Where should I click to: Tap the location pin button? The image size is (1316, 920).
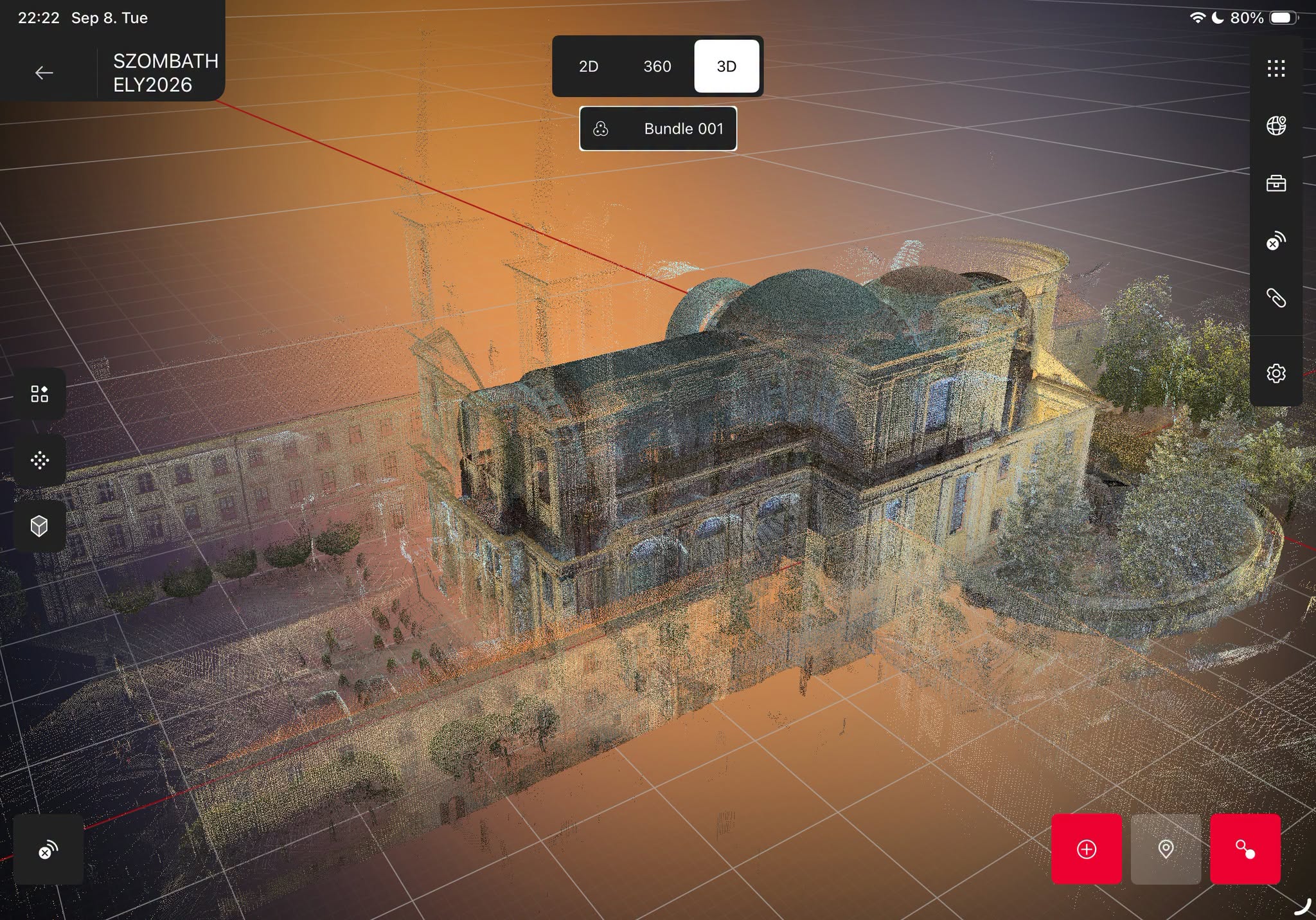pyautogui.click(x=1166, y=849)
